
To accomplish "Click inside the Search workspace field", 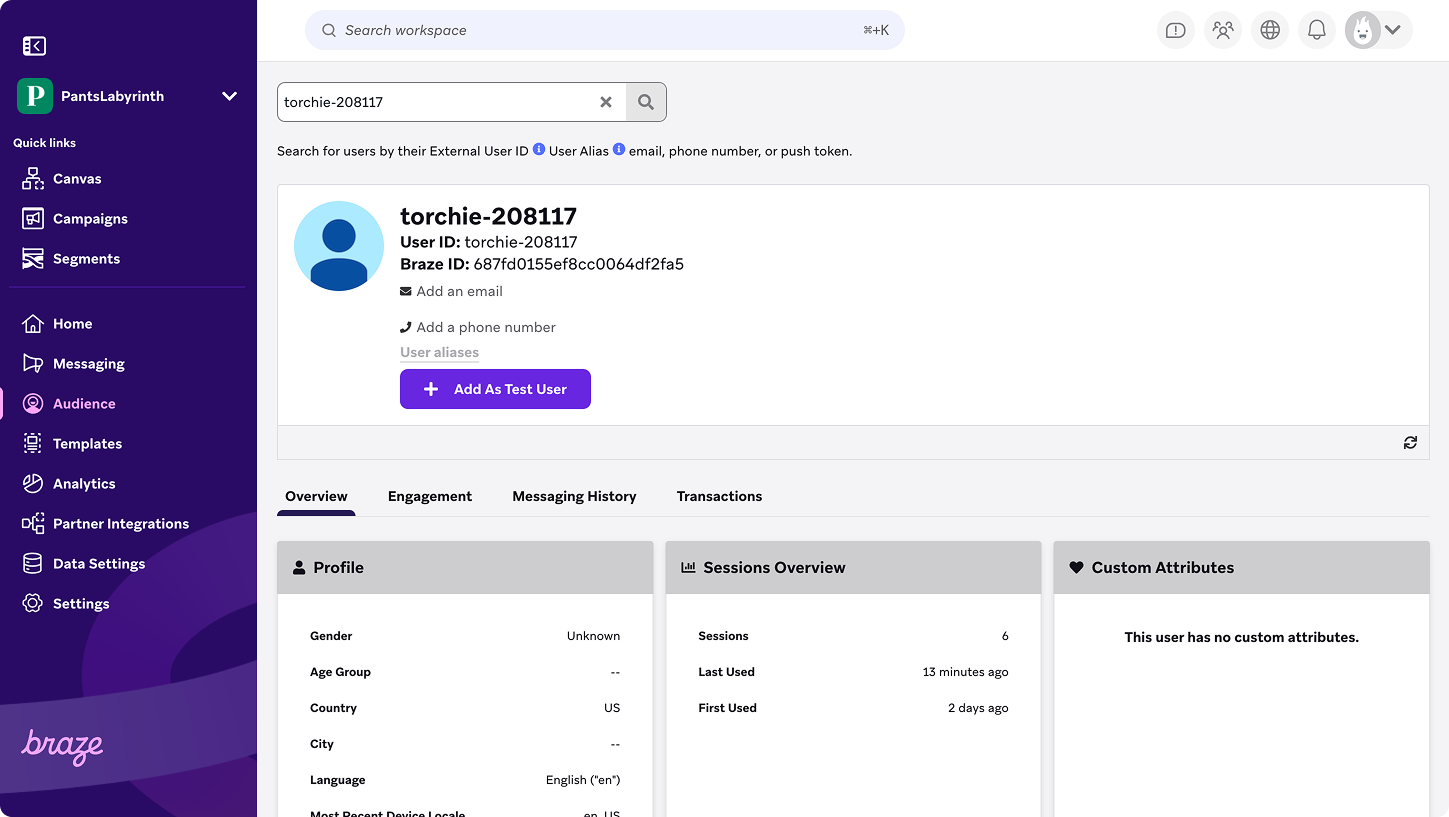I will click(x=600, y=30).
